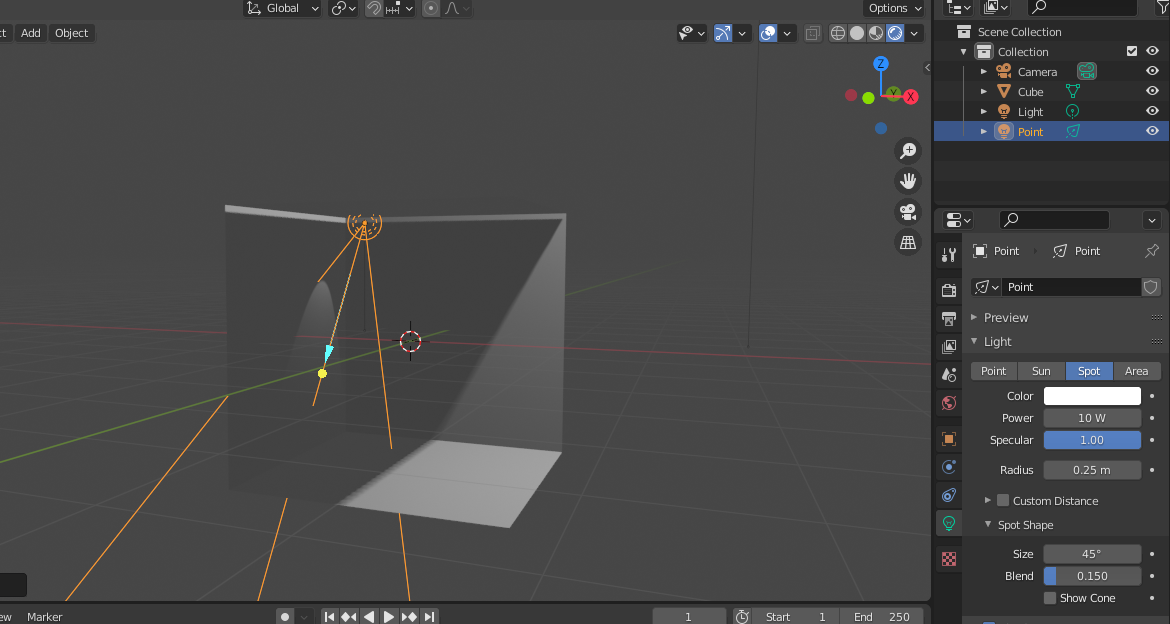Toggle snapping magnet in header

(x=374, y=8)
